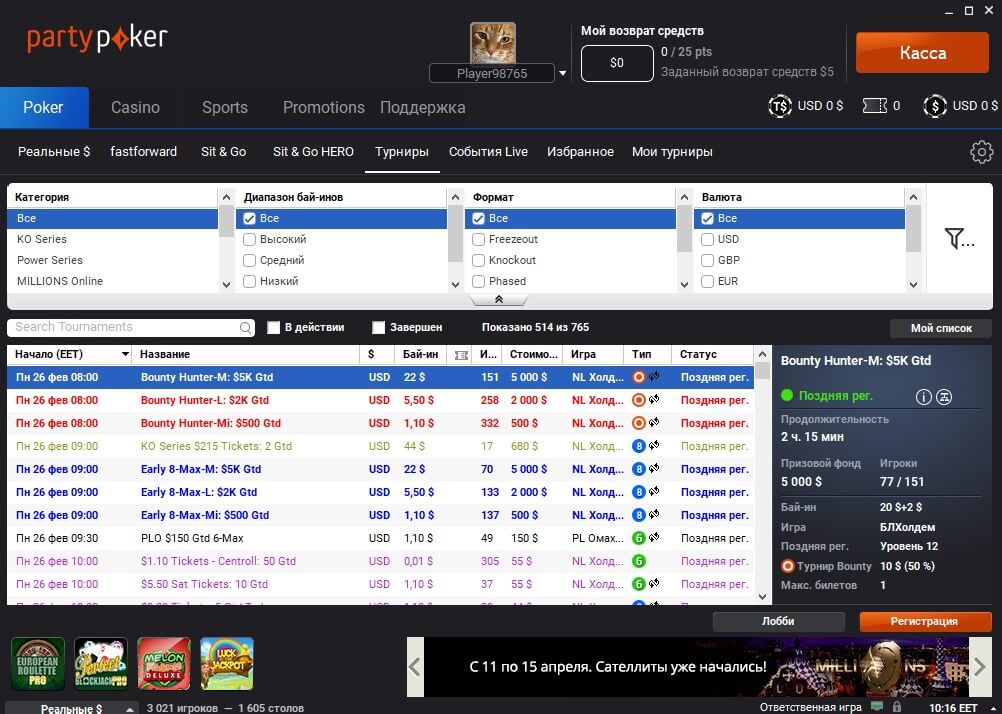Check the 'Средний' buy-in range checkbox
1002x714 pixels.
pyautogui.click(x=249, y=261)
